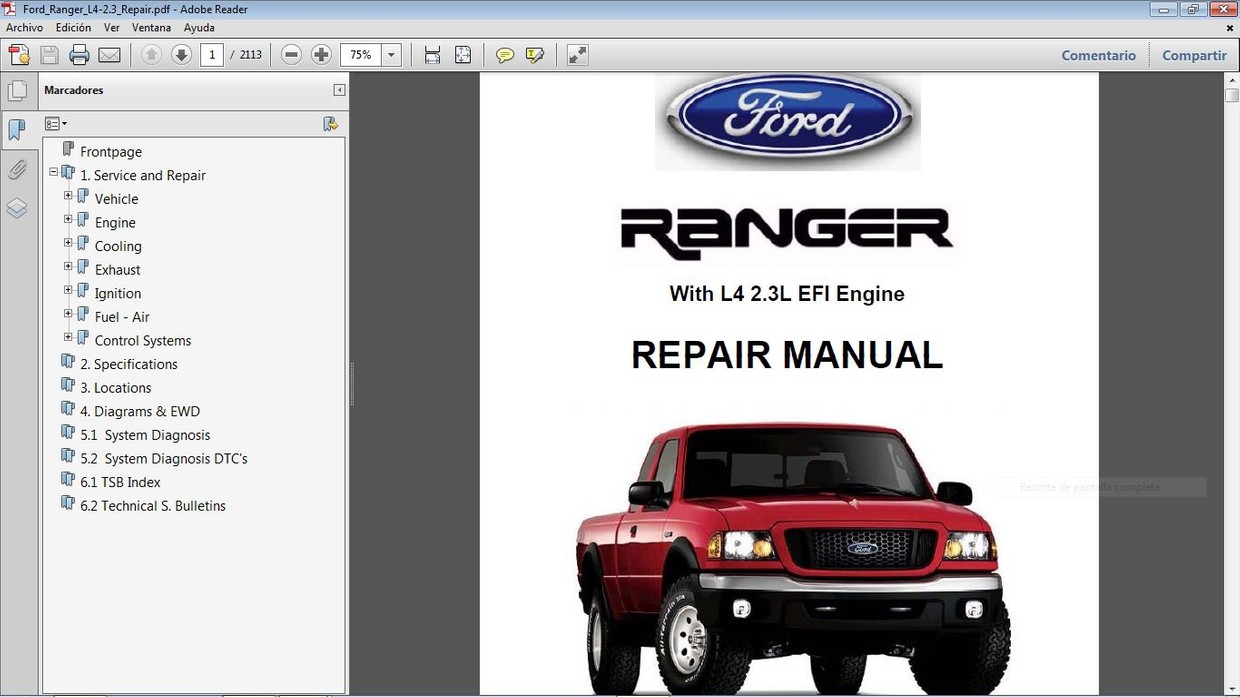Open the zoom level dropdown arrow
The image size is (1240, 697).
[392, 55]
